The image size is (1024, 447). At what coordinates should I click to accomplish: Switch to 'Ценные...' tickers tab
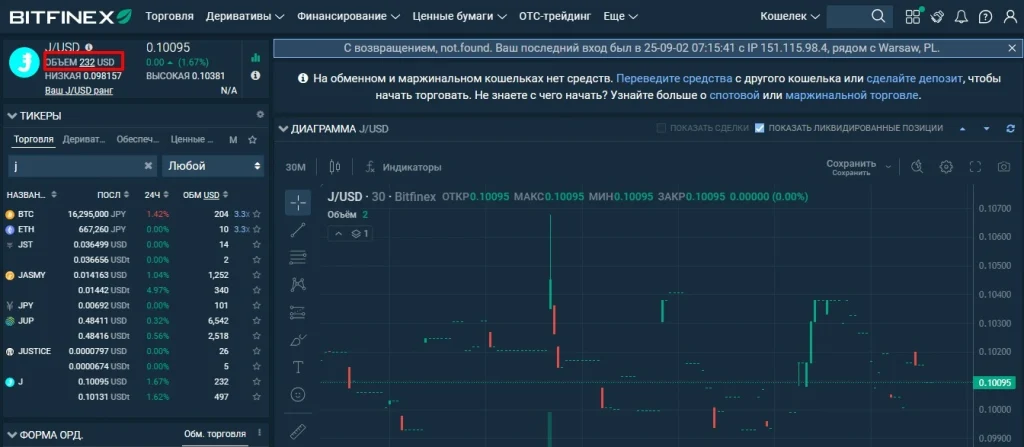pos(192,139)
